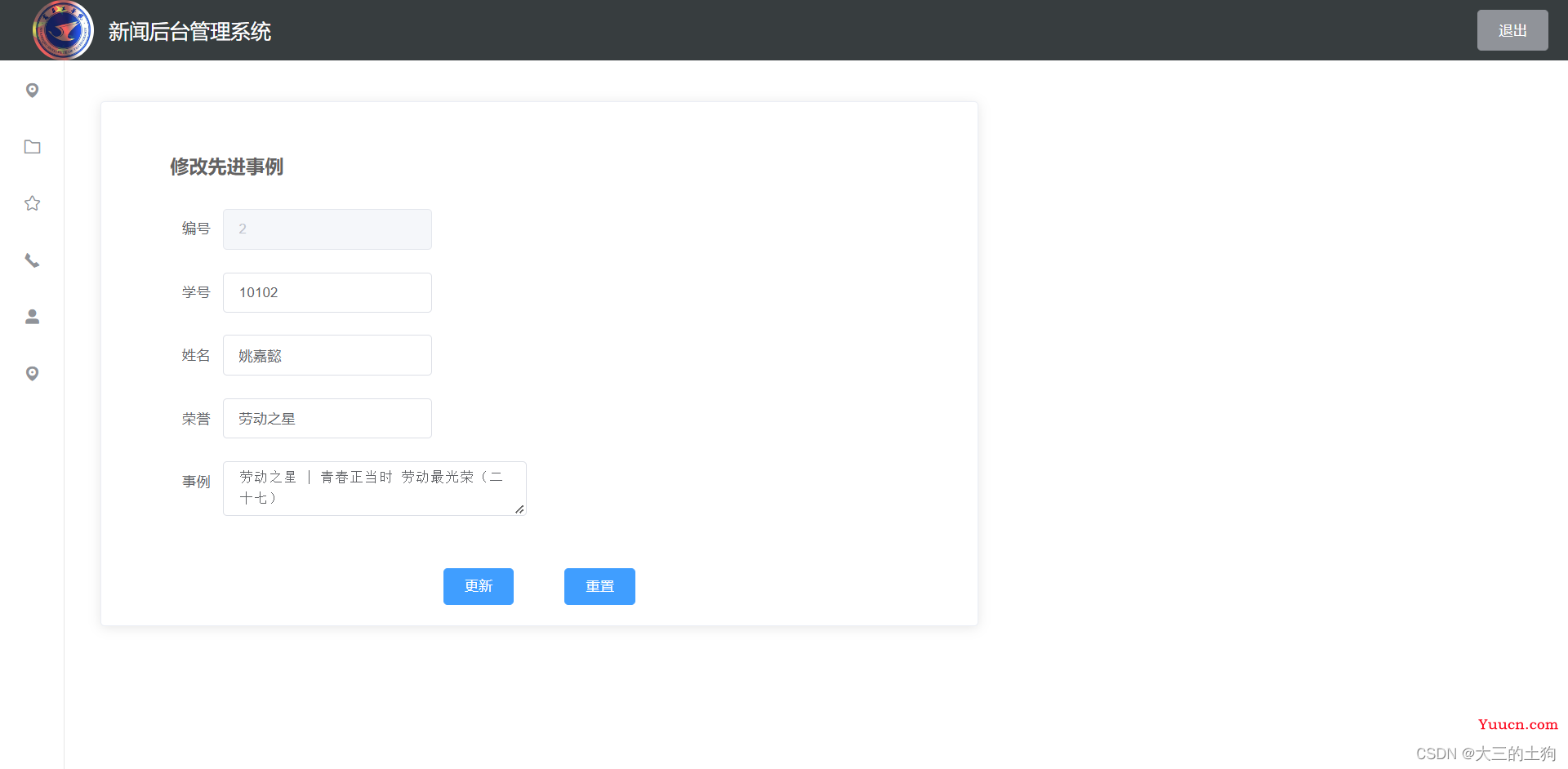Submit the form with the 更新 button
This screenshot has width=1568, height=769.
(x=479, y=586)
